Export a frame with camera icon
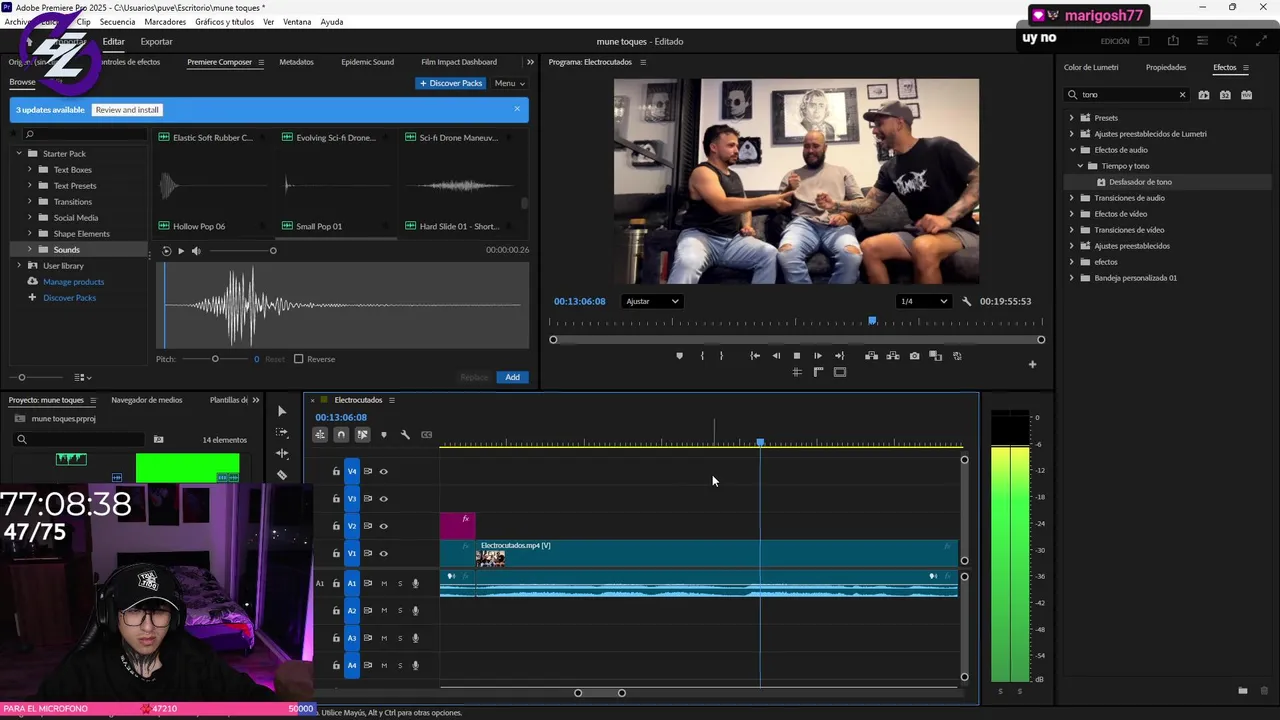Screen dimensions: 1280x720 click(x=914, y=356)
